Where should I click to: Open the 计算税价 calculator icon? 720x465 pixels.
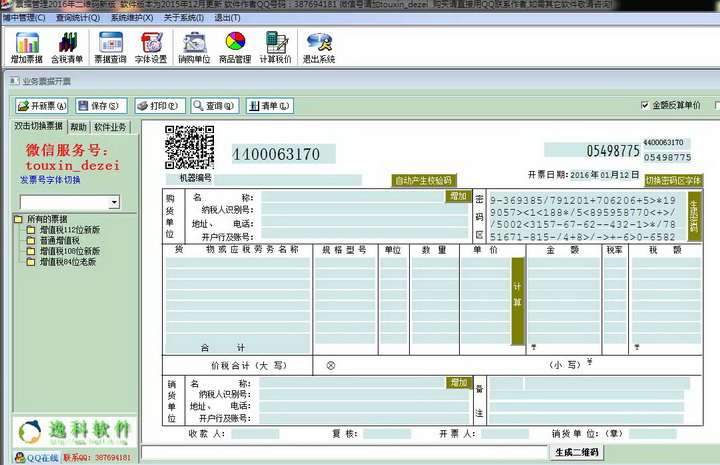click(276, 48)
